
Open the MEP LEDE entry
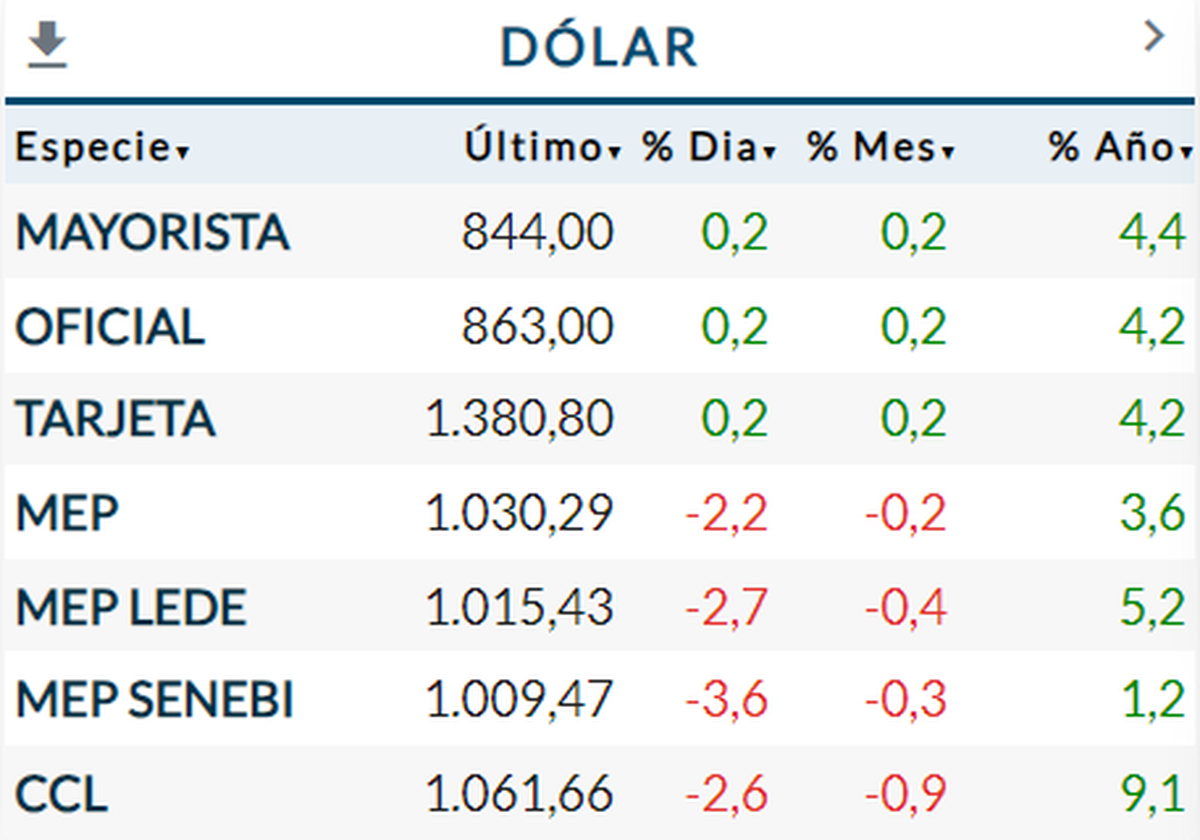[x=130, y=608]
